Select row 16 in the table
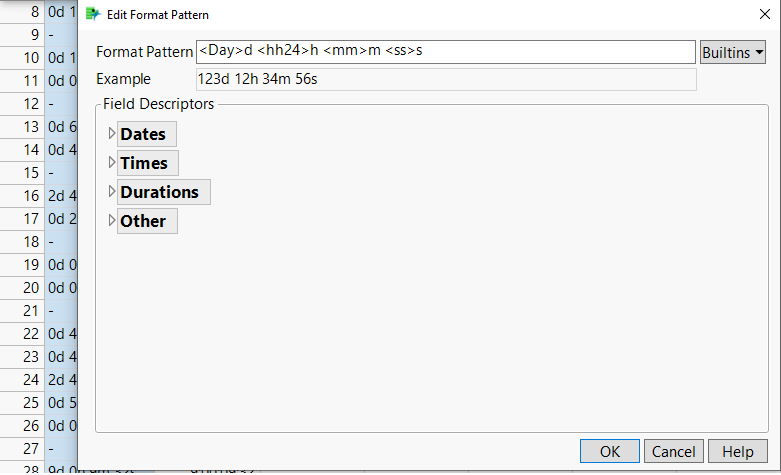The height and width of the screenshot is (475, 781). tap(30, 195)
